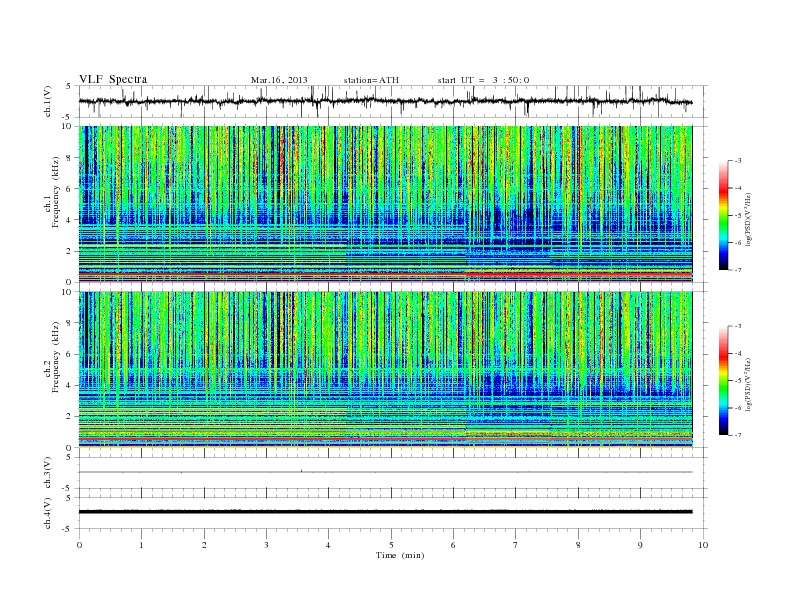
Task: Click the "VLF Spectra" plot title
Action: (113, 79)
